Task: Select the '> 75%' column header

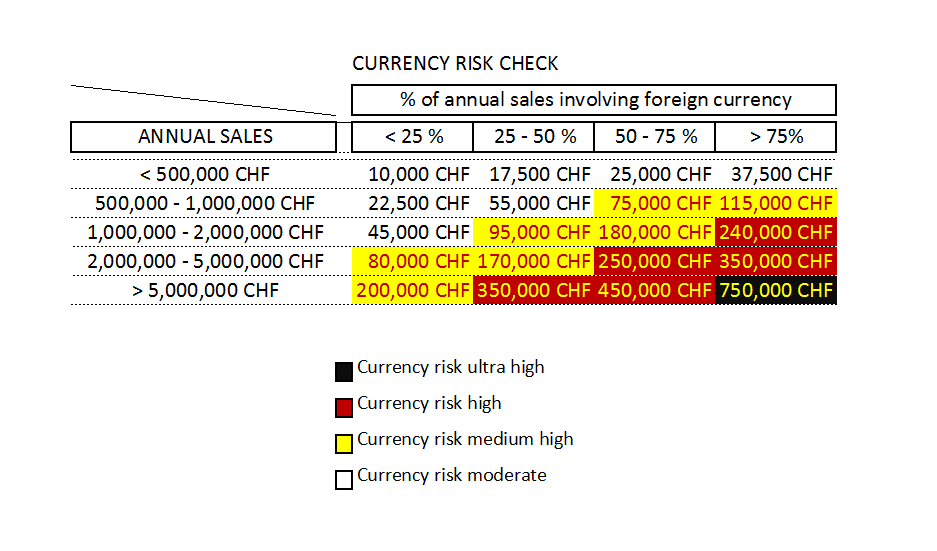Action: [x=776, y=137]
